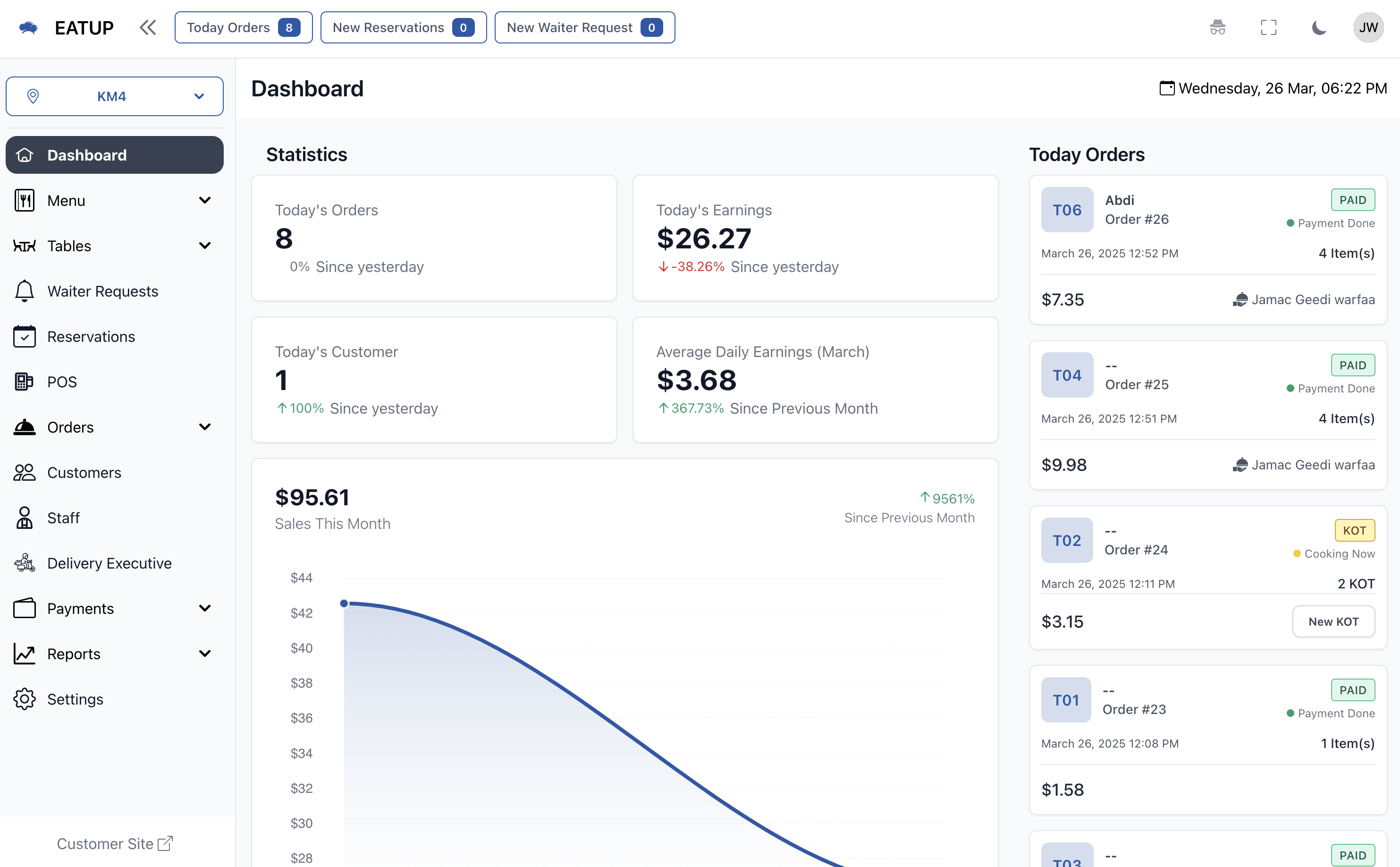1400x867 pixels.
Task: Go to Waiter Requests page
Action: pyautogui.click(x=115, y=291)
